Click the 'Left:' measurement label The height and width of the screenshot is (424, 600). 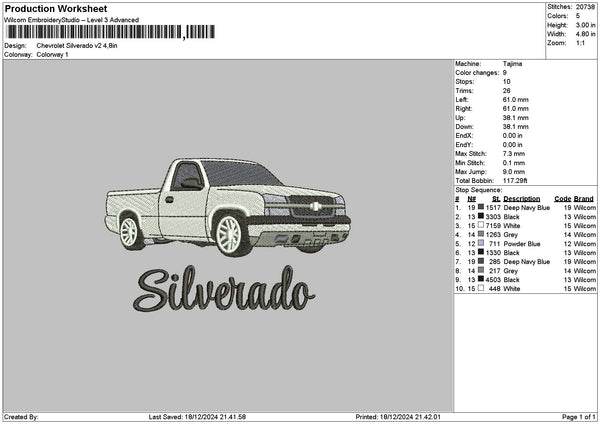tap(461, 100)
